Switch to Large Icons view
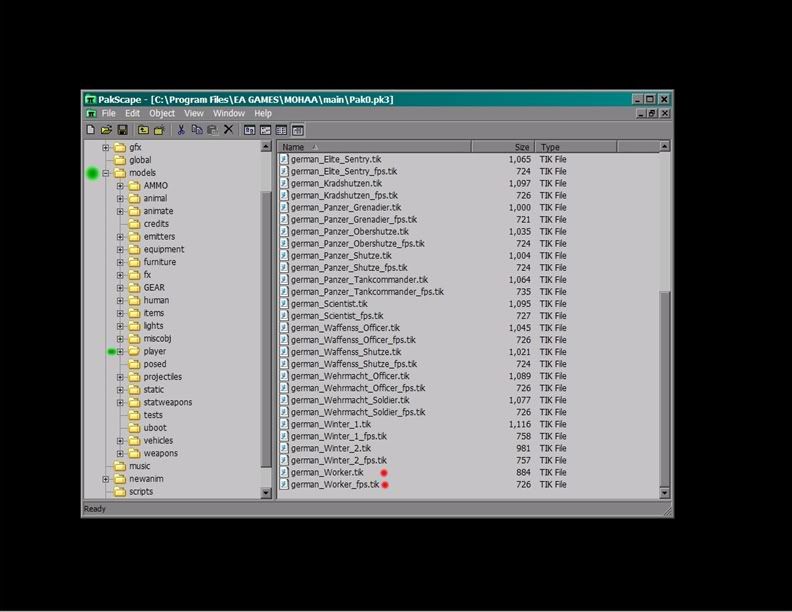 coord(249,130)
